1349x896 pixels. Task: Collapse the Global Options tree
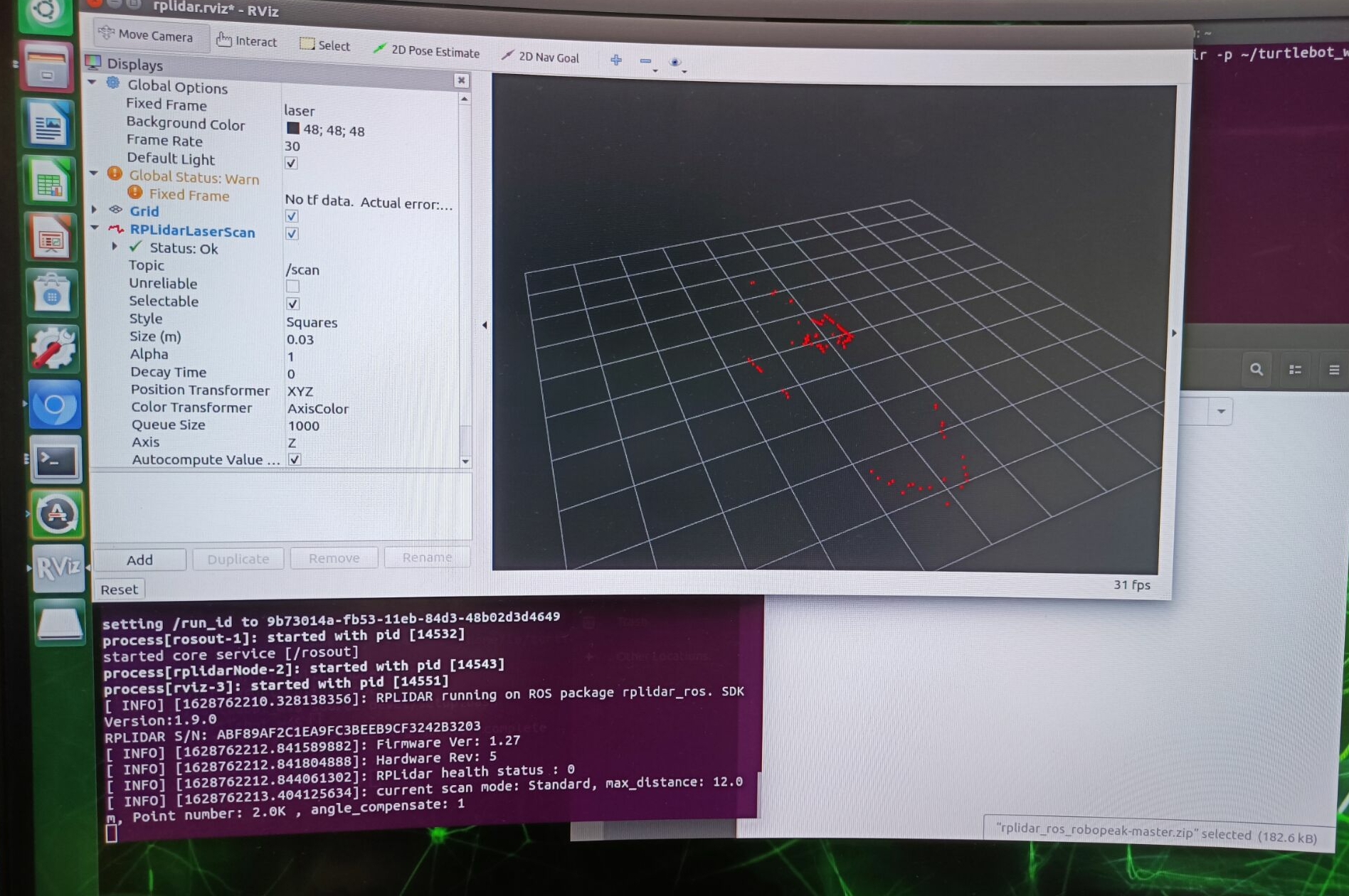[x=92, y=82]
